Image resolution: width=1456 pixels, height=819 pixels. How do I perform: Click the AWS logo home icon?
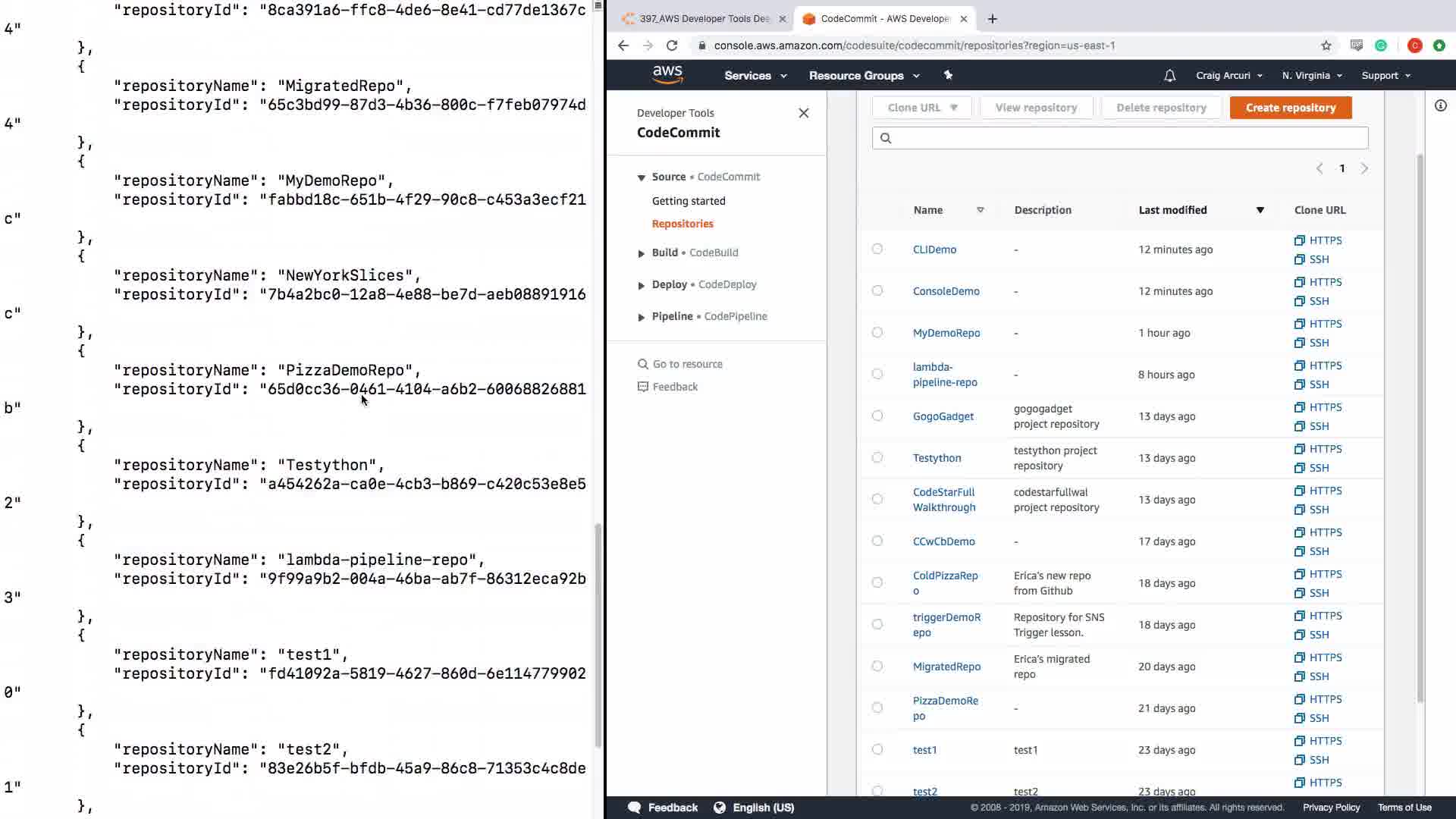(x=667, y=74)
